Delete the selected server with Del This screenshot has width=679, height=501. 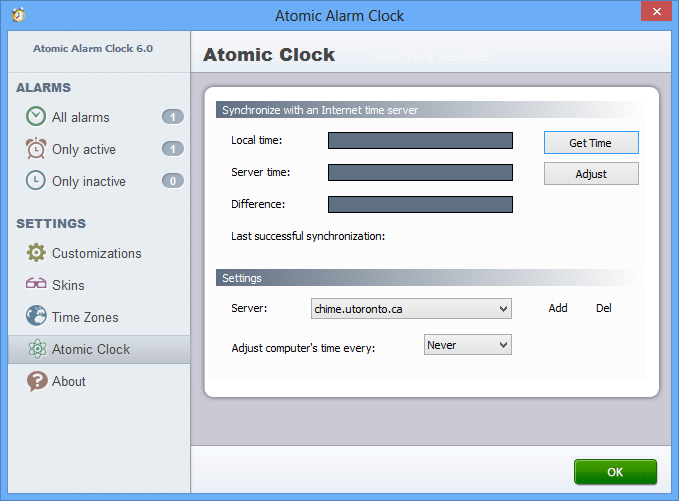(x=604, y=308)
